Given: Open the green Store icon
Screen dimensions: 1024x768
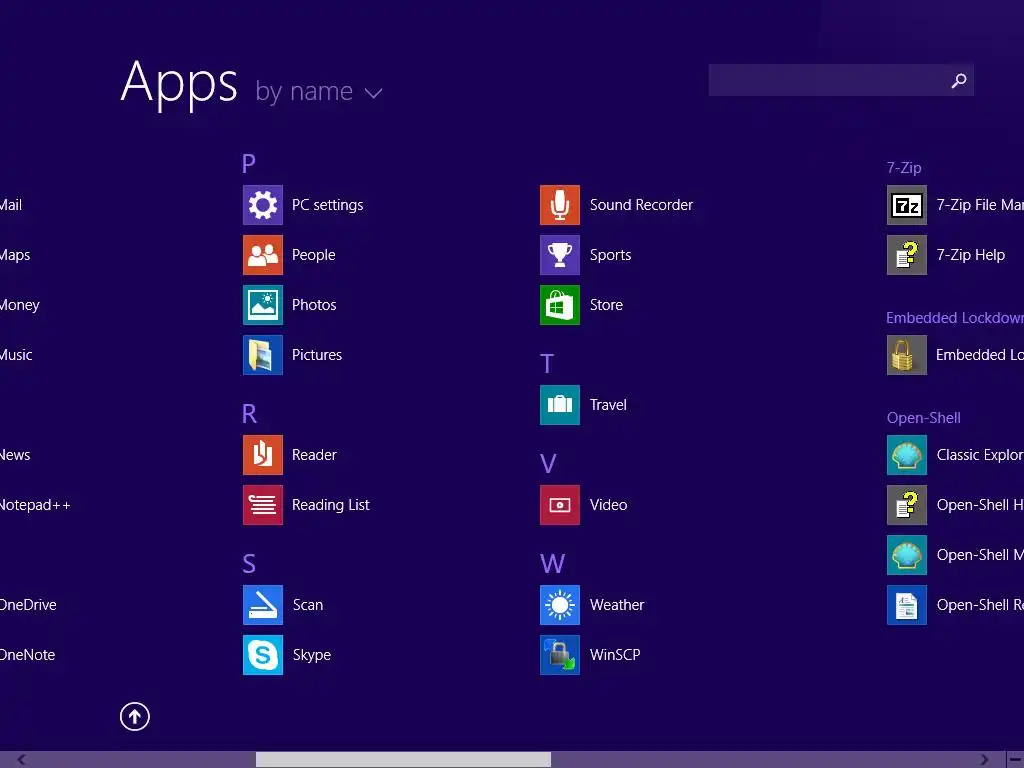Looking at the screenshot, I should (x=560, y=305).
